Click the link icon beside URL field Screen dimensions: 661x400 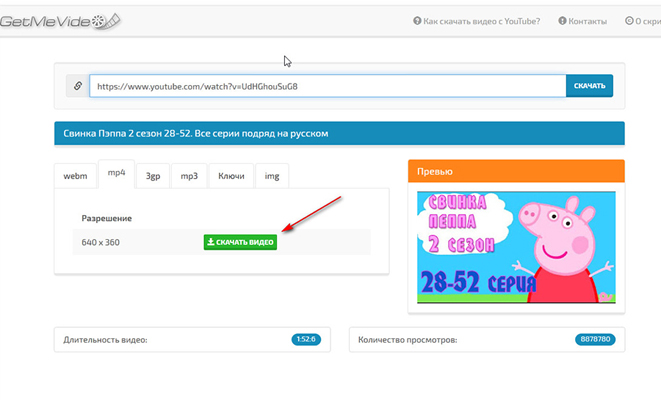[78, 86]
